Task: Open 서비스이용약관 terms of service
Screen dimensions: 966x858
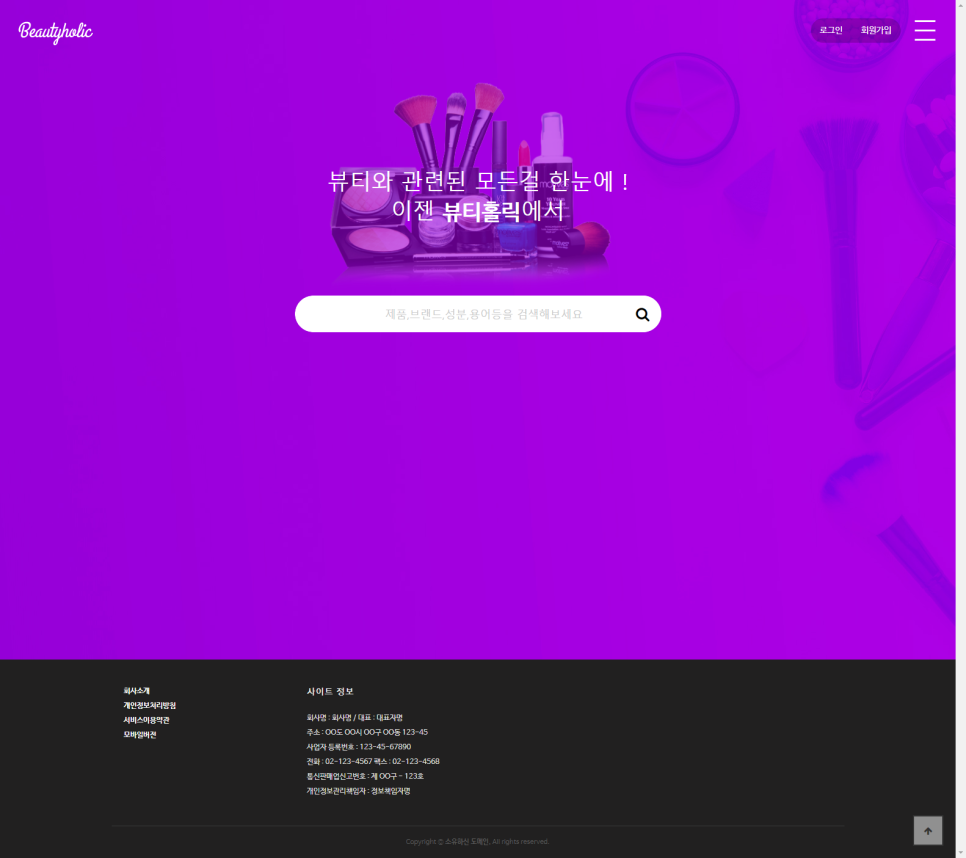Action: (146, 720)
